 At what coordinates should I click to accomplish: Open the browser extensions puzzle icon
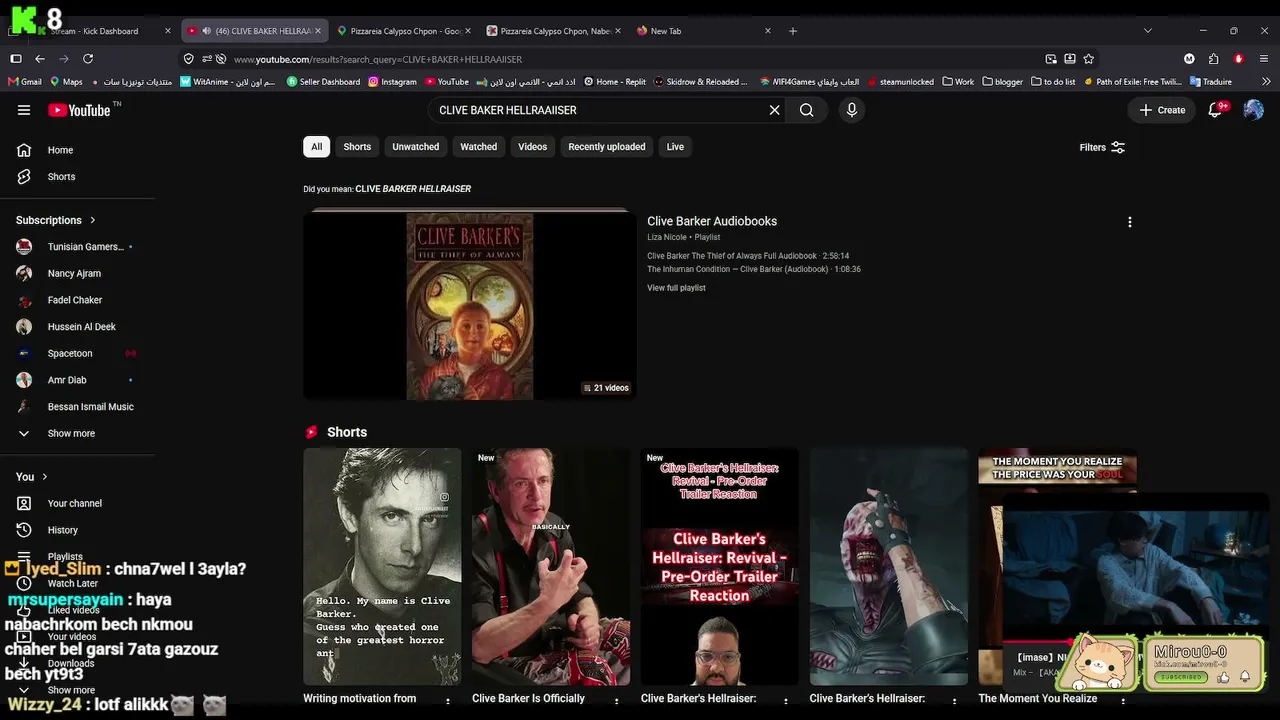[x=1213, y=59]
